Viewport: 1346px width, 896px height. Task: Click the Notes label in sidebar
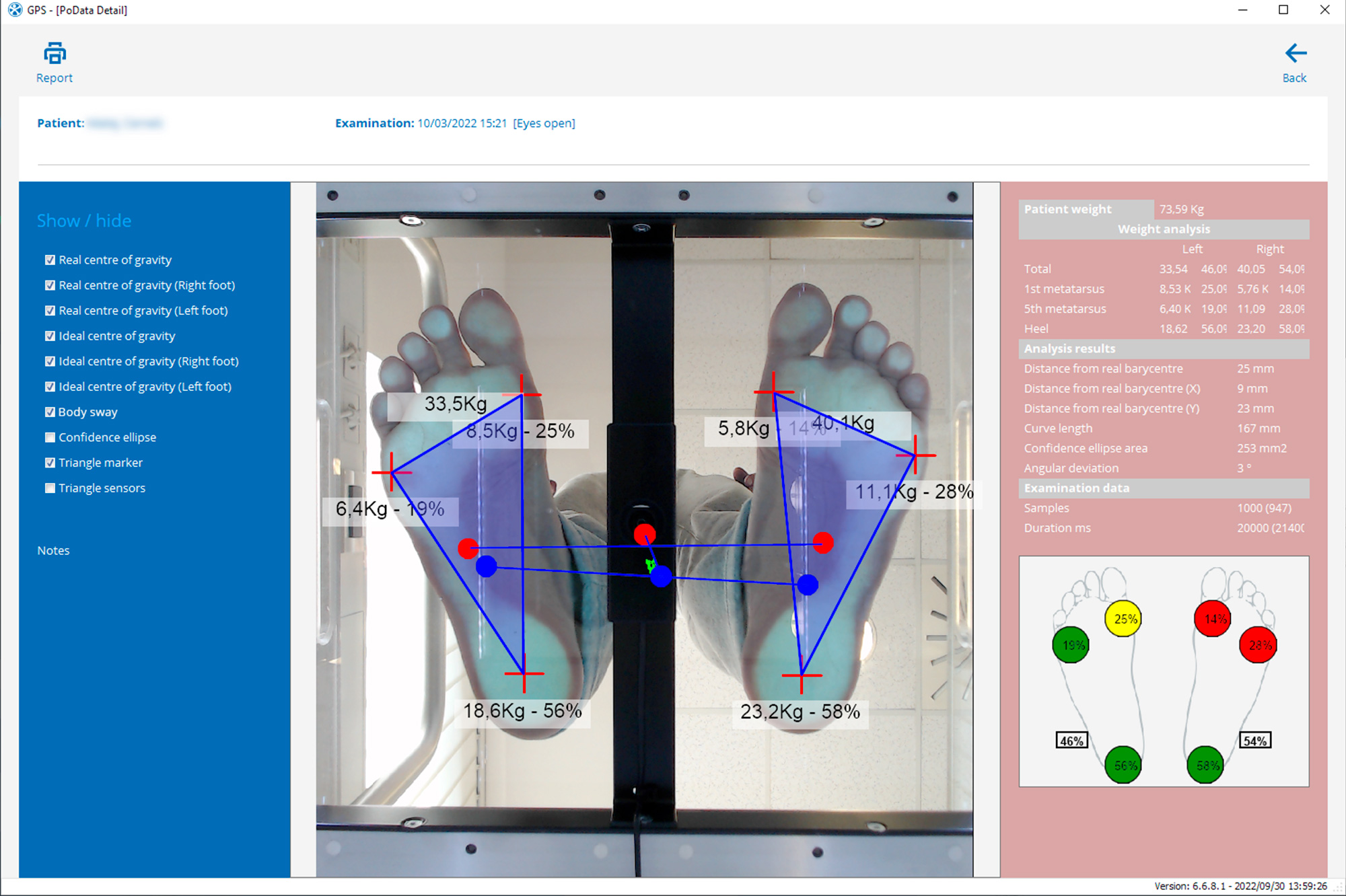pos(53,550)
